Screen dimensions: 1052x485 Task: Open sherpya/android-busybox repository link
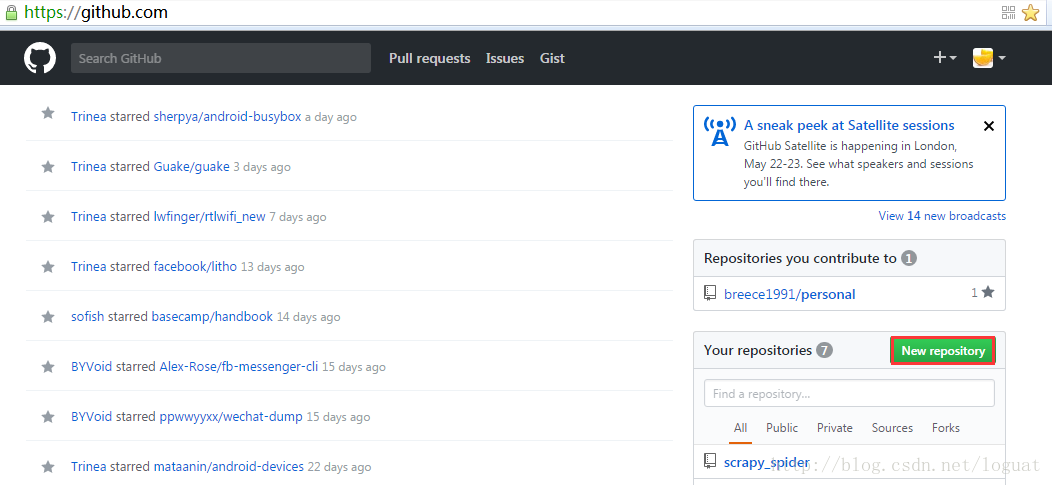227,116
